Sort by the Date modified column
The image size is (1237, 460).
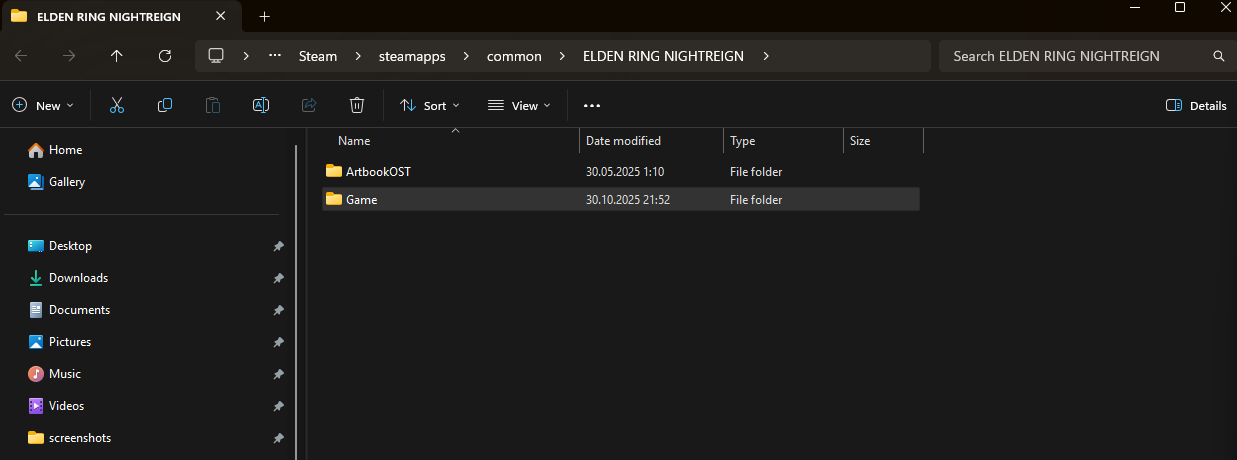[623, 141]
